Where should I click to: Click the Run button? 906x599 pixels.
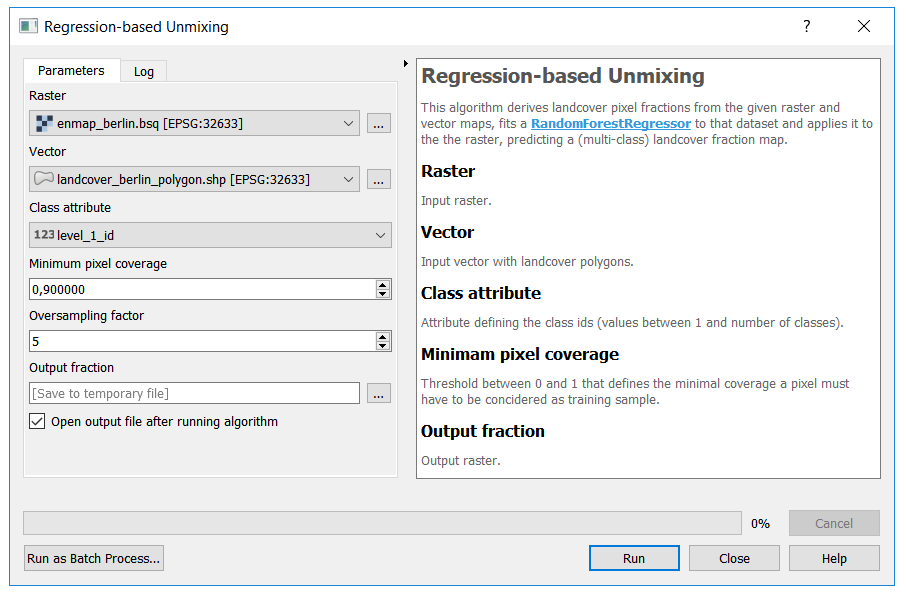634,558
